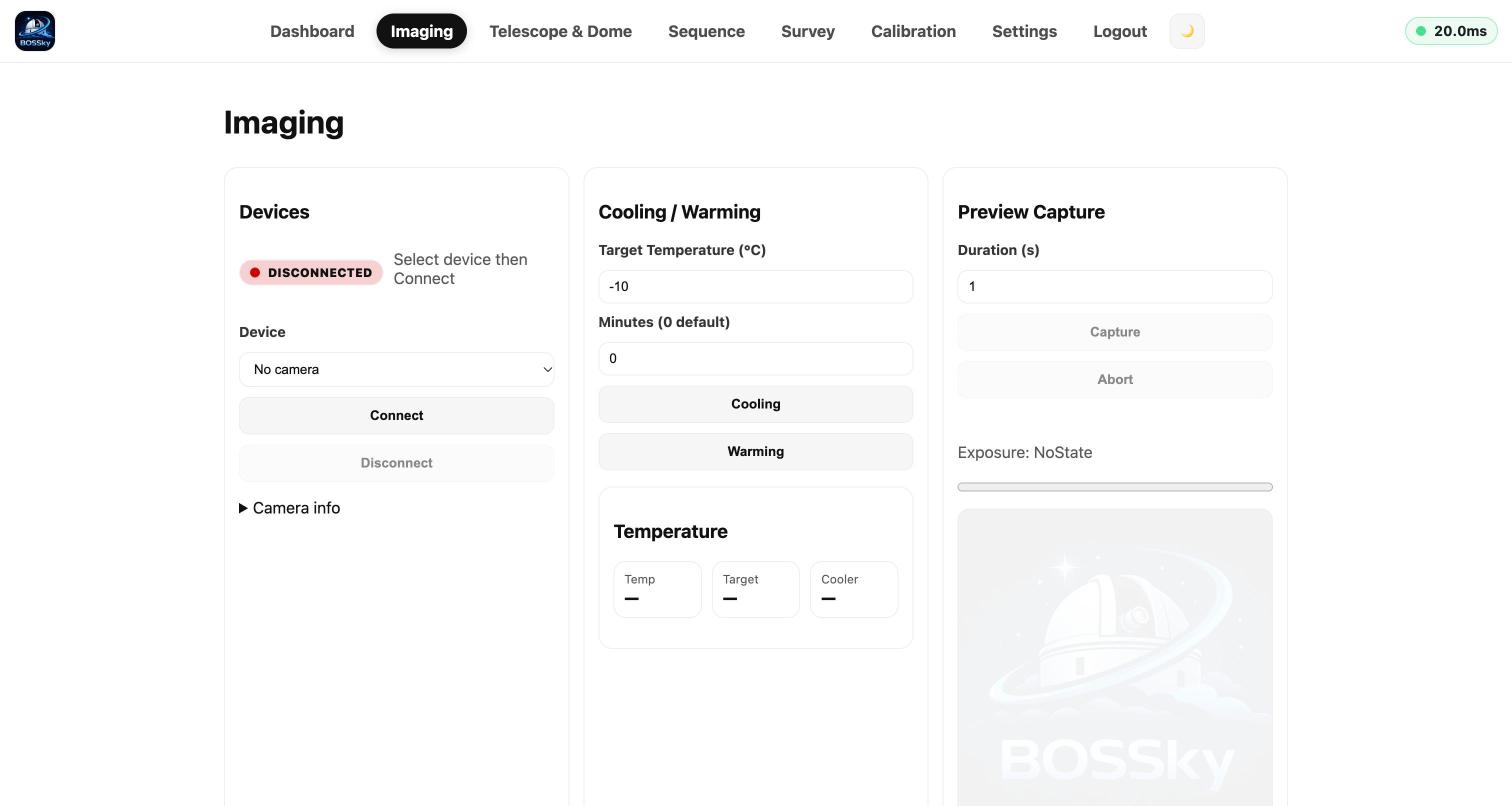Click the Disconnect button

coord(396,463)
